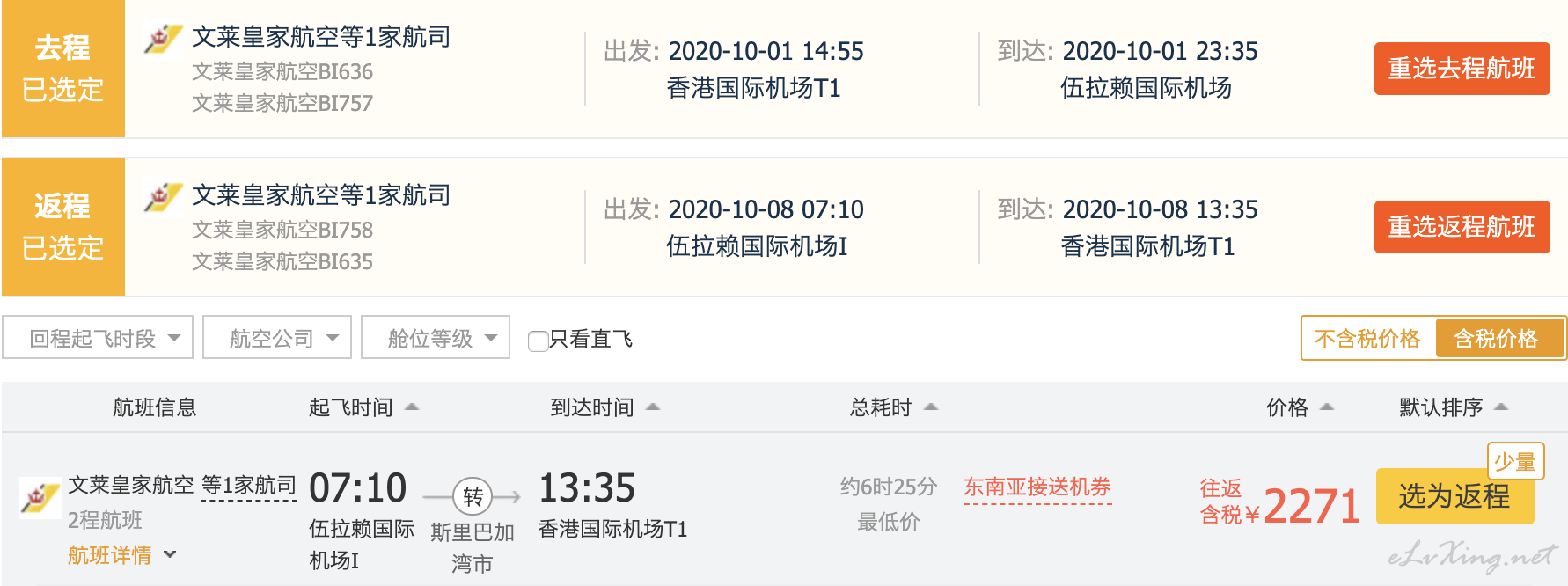Open the 航空公司 filter dropdown
This screenshot has width=1568, height=586.
tap(277, 338)
